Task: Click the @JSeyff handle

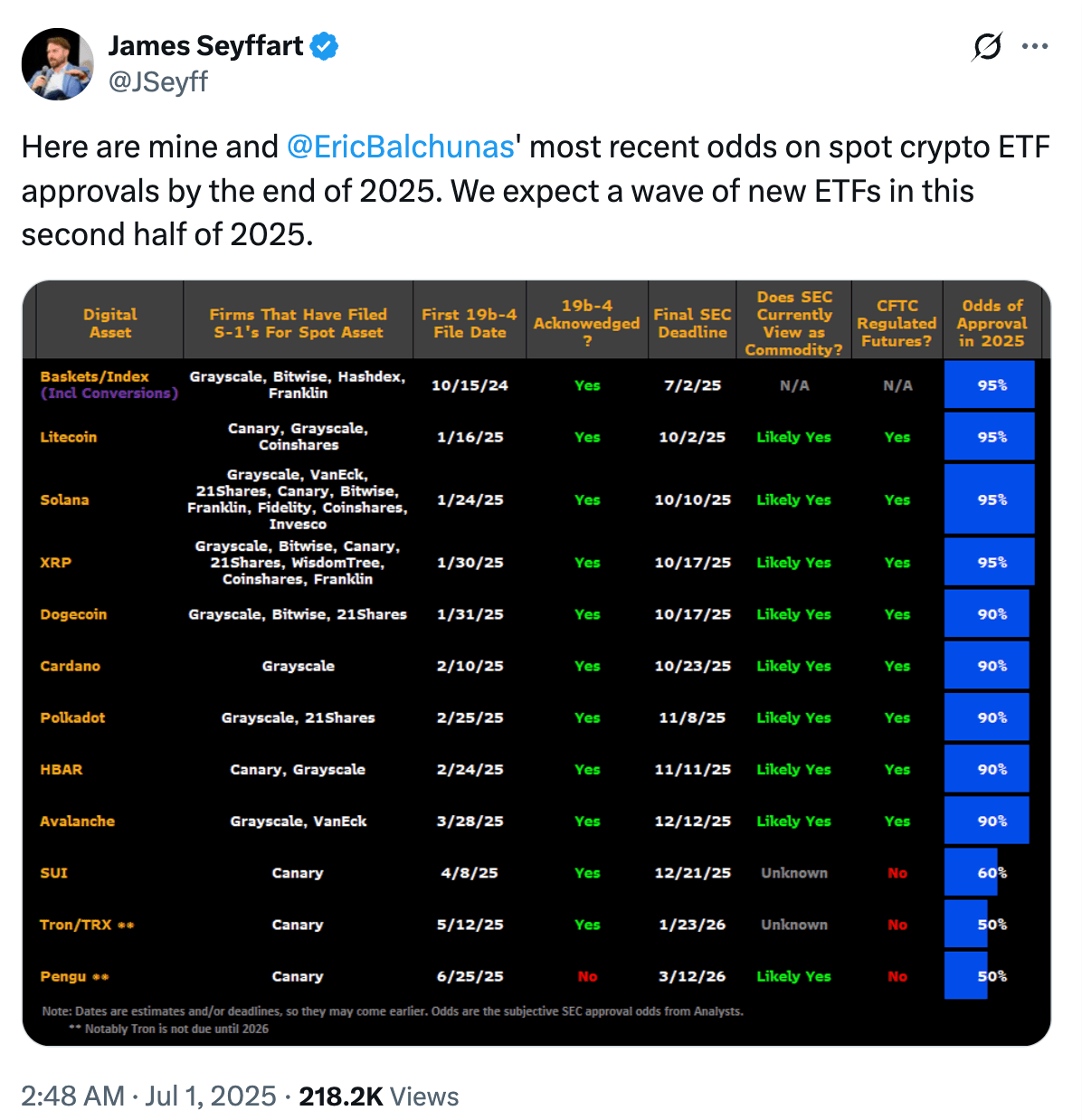Action: 158,81
